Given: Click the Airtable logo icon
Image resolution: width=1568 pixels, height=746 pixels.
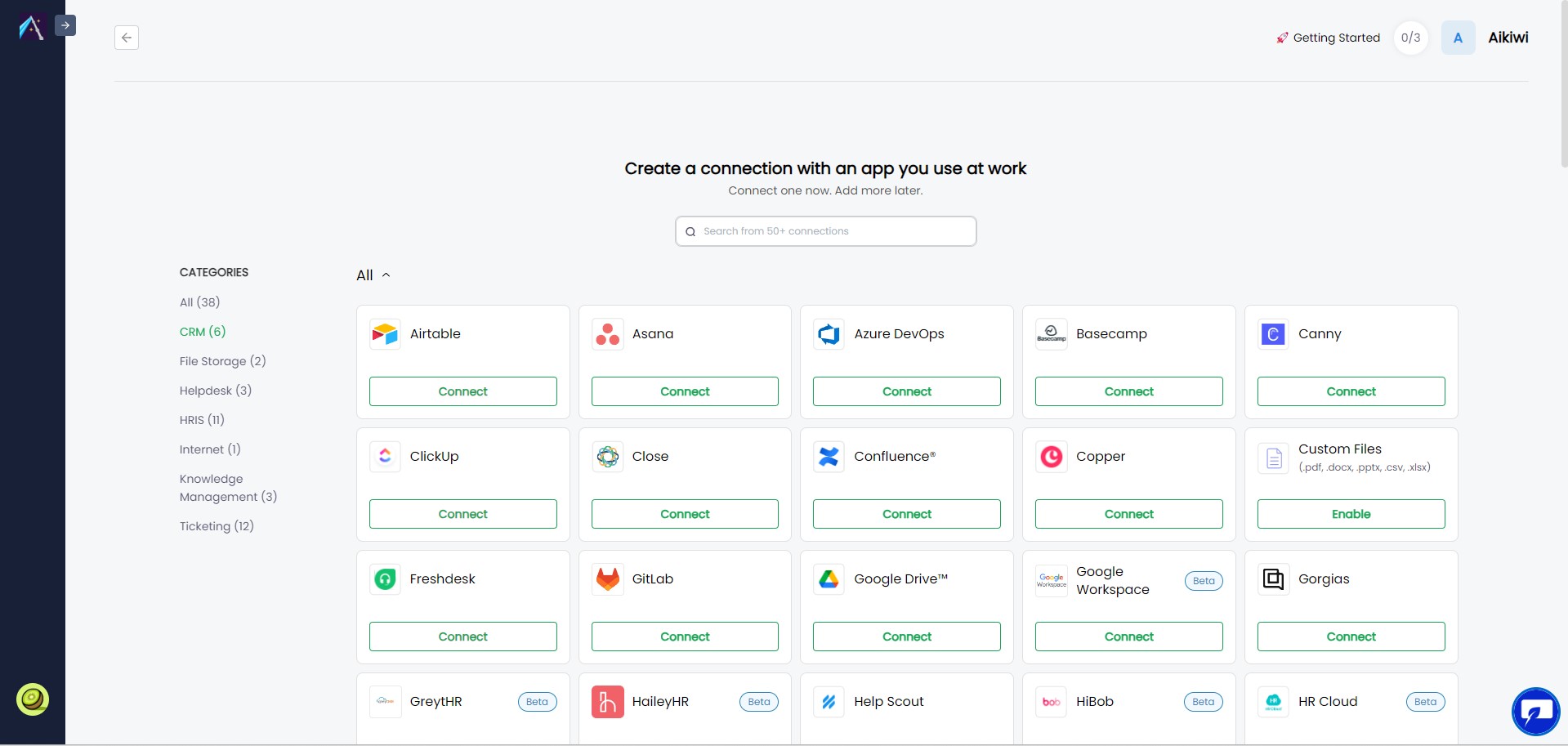Looking at the screenshot, I should 385,334.
